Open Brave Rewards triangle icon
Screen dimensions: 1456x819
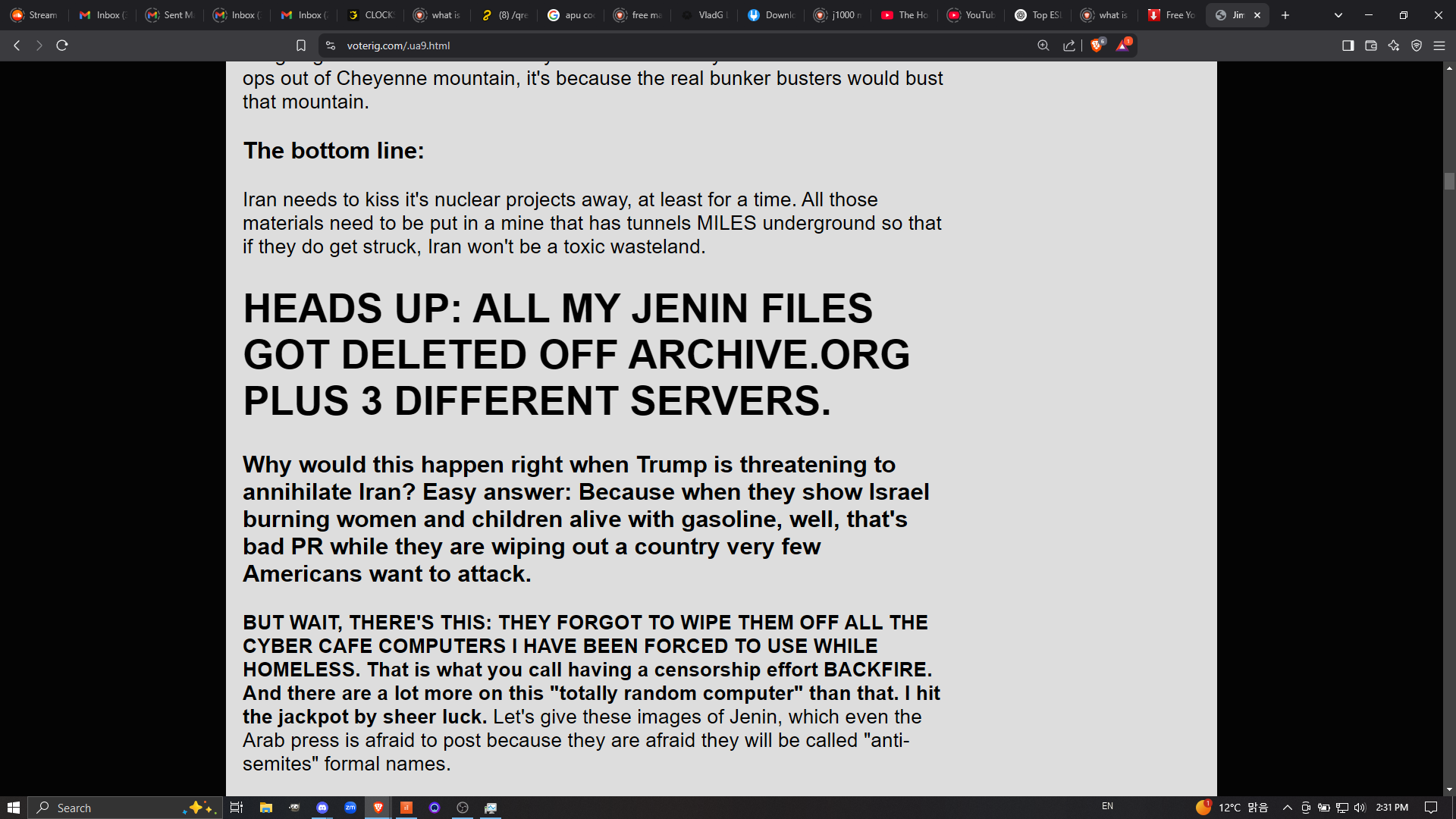click(x=1123, y=45)
